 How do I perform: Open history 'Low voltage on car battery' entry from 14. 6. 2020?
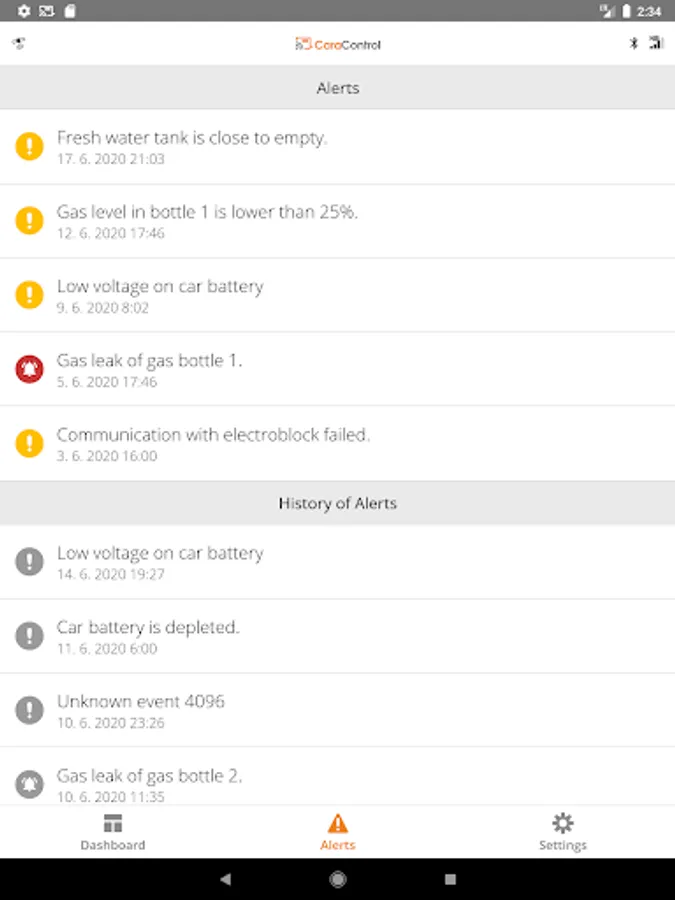[x=337, y=562]
